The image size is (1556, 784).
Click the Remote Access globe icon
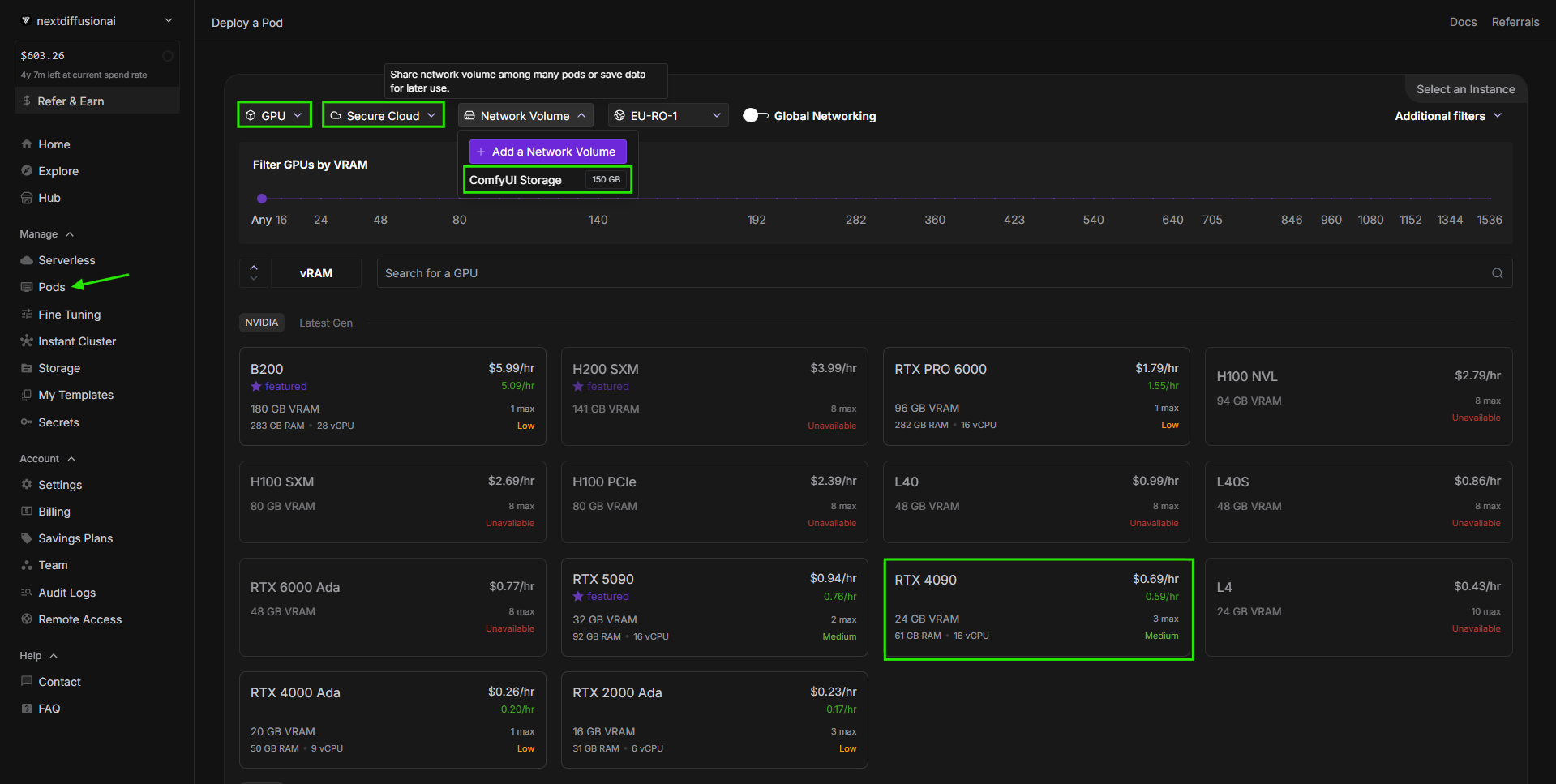27,619
